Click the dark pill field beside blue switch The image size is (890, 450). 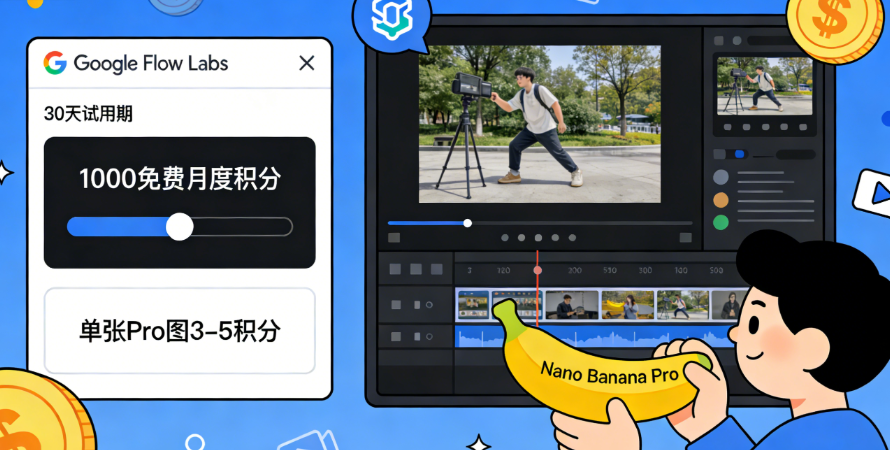coord(796,154)
